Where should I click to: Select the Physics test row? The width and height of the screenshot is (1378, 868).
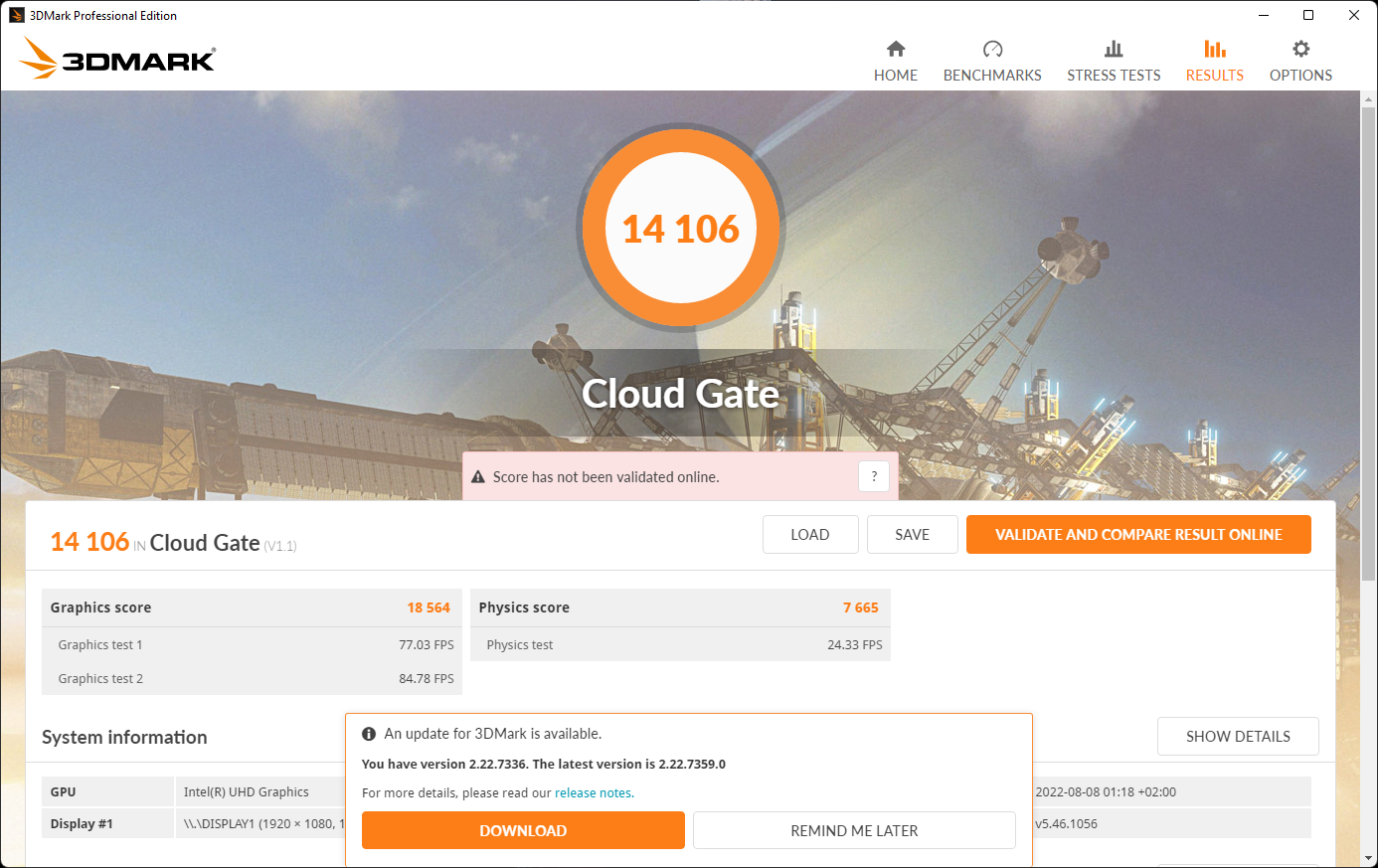point(680,644)
